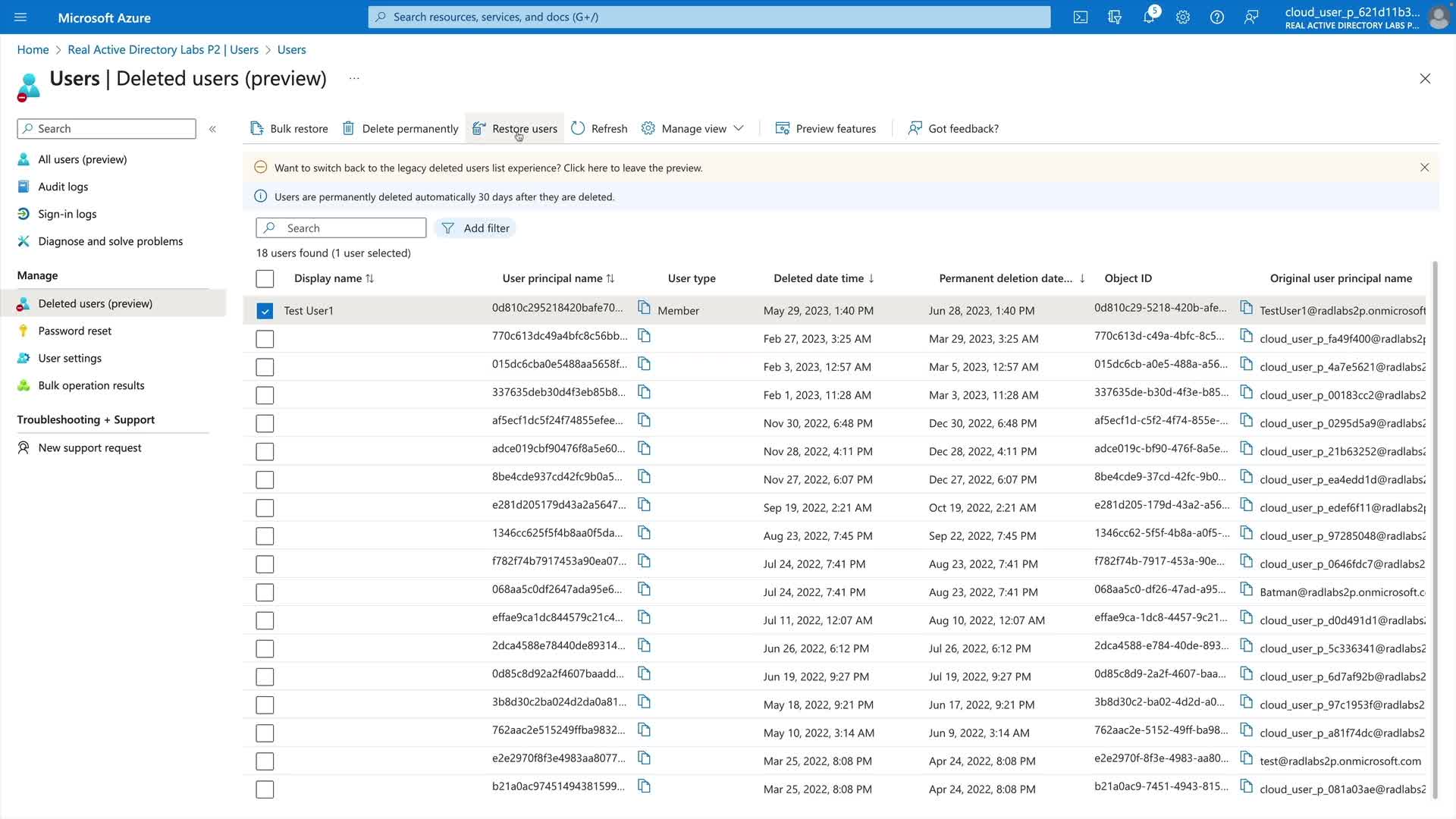Click the Home breadcrumb link
Viewport: 1456px width, 819px height.
[33, 49]
